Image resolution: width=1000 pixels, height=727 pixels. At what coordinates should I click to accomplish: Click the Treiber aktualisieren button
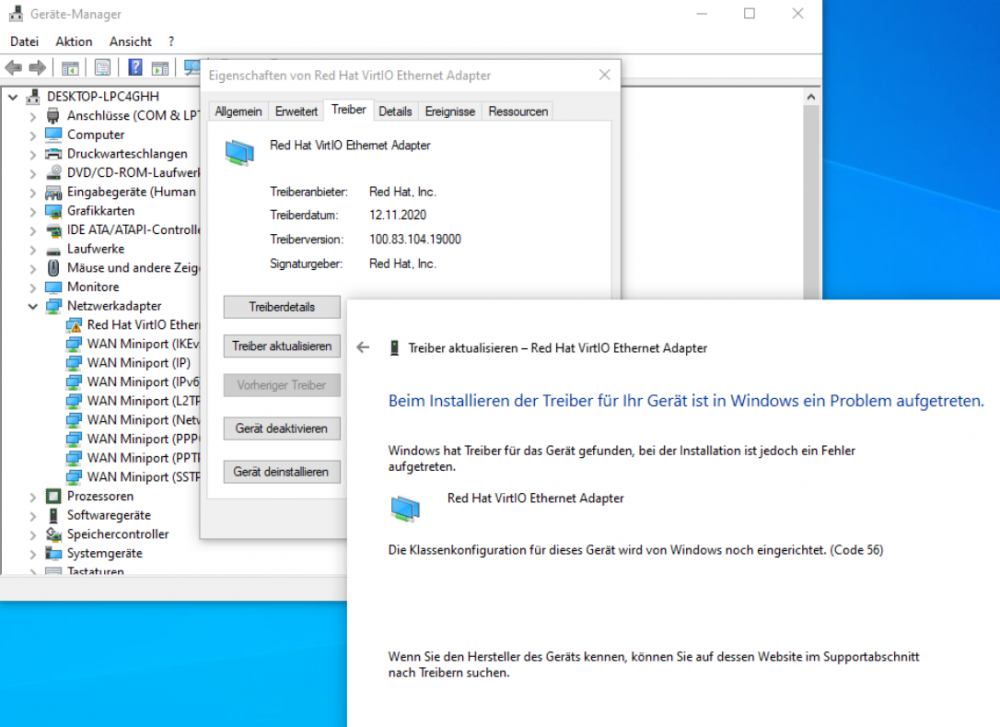tap(282, 346)
